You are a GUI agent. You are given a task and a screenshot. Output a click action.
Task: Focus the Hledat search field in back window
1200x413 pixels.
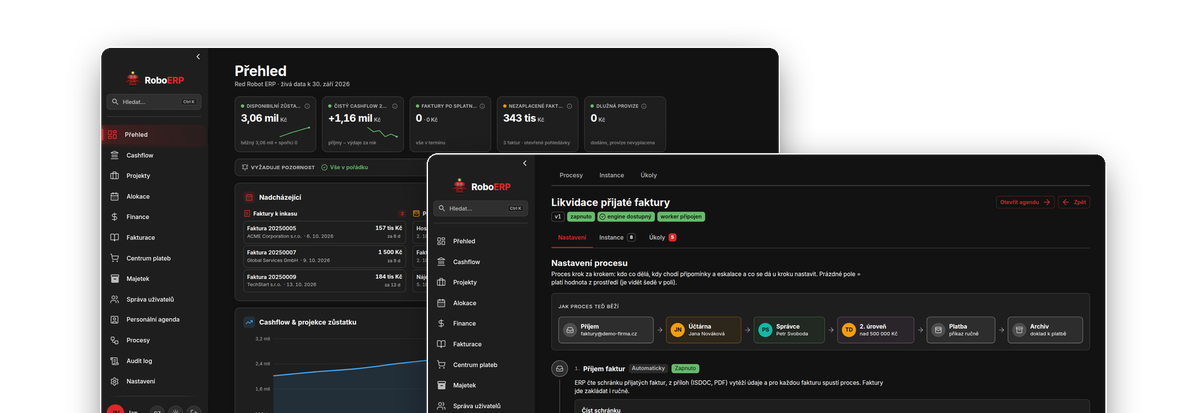click(x=154, y=102)
